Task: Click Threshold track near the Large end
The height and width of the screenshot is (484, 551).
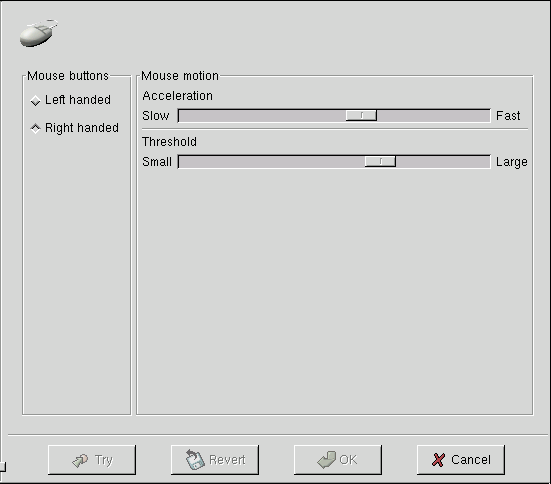Action: pos(471,162)
